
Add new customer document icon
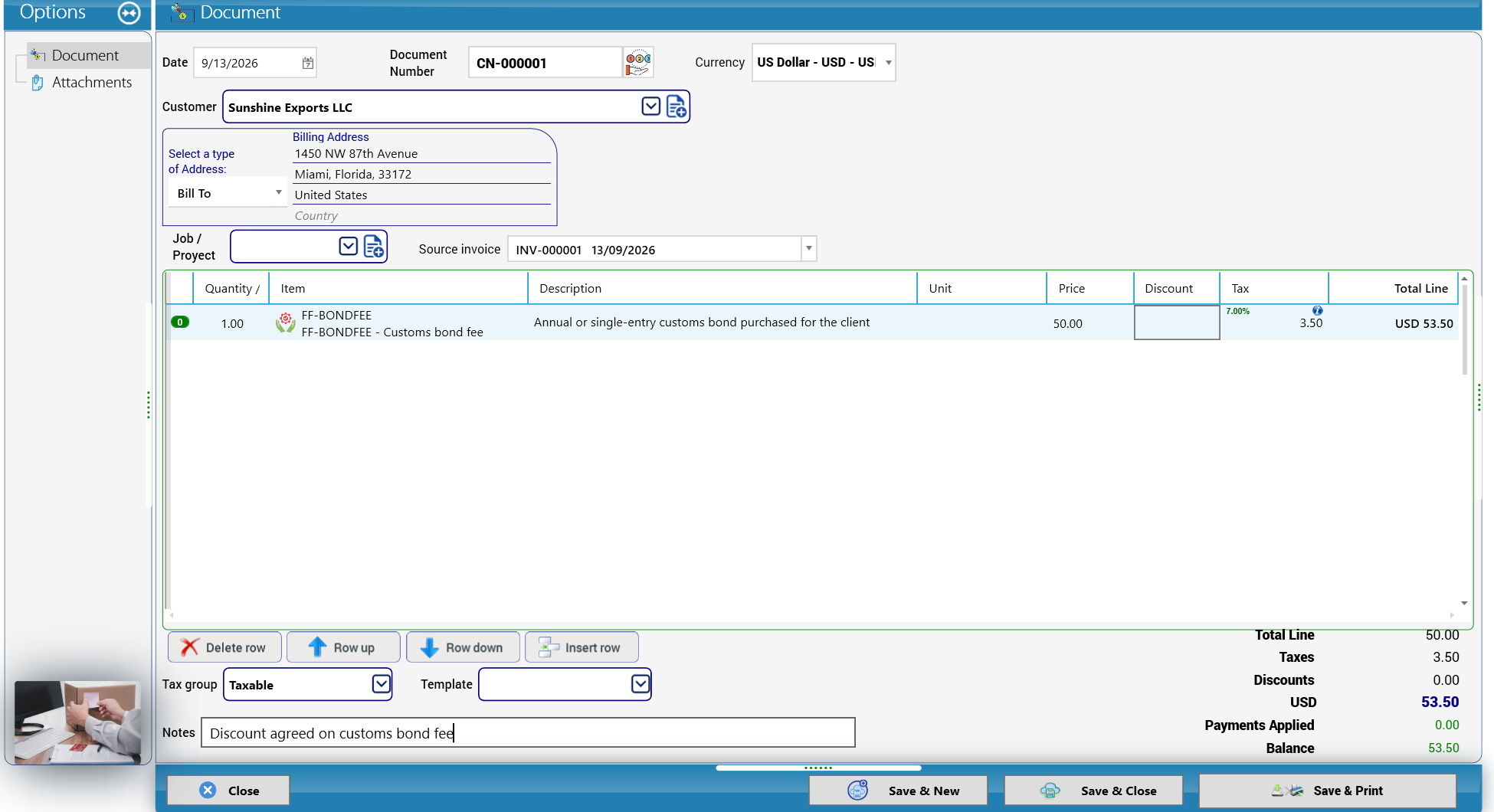(677, 106)
